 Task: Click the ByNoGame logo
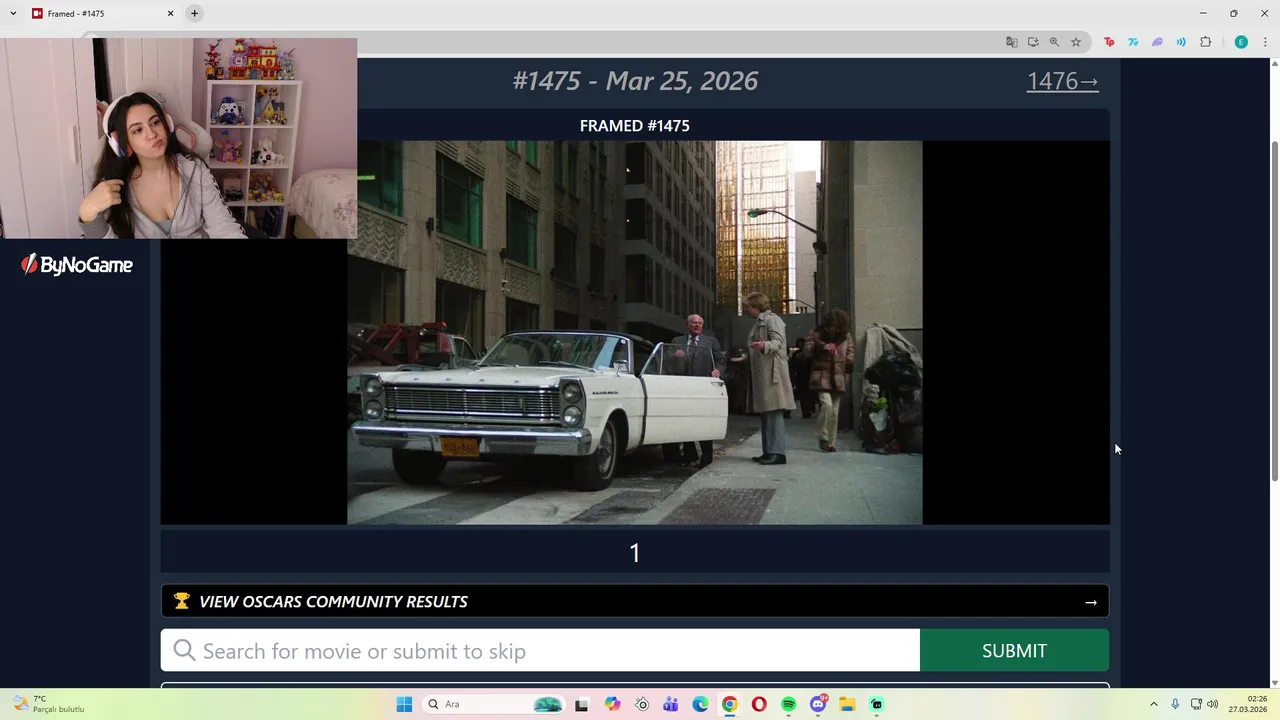click(x=77, y=264)
